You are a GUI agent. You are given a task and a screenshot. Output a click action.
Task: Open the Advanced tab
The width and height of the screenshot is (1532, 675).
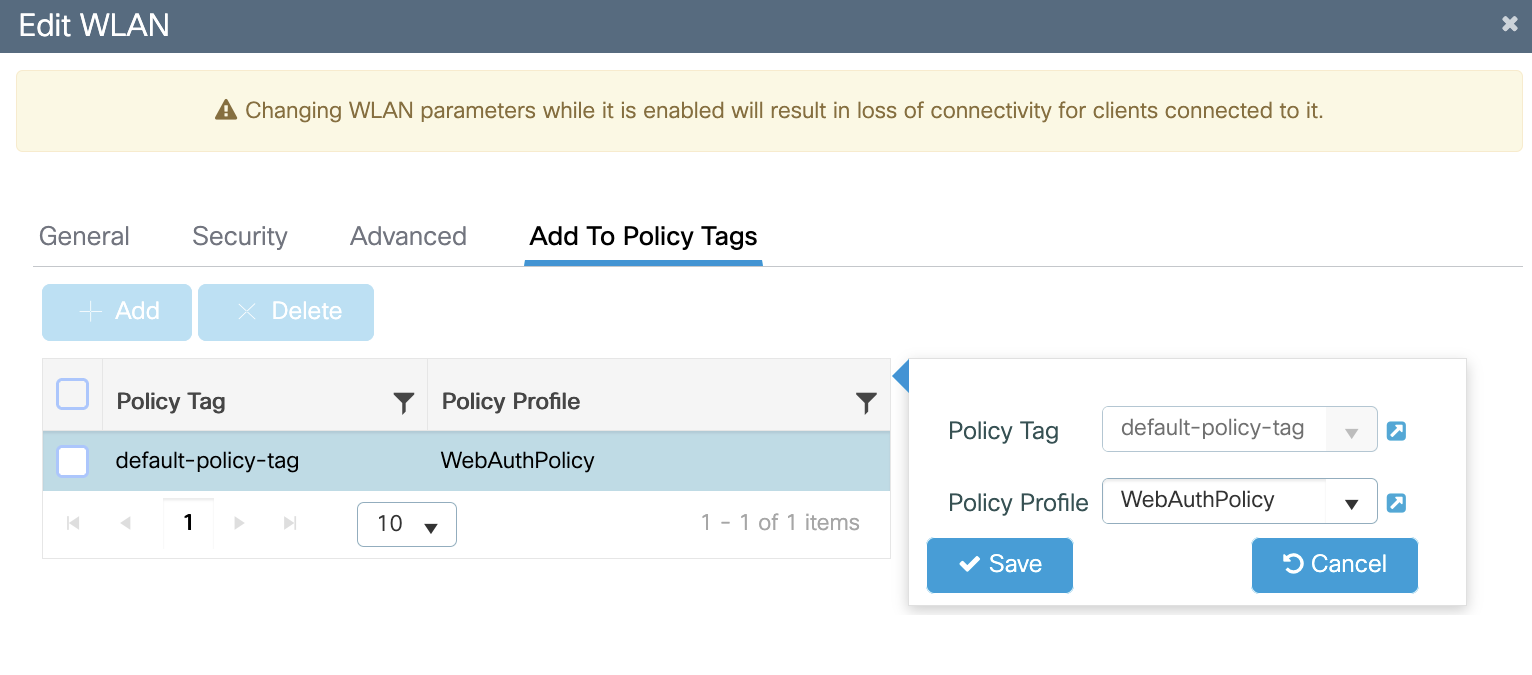point(408,236)
